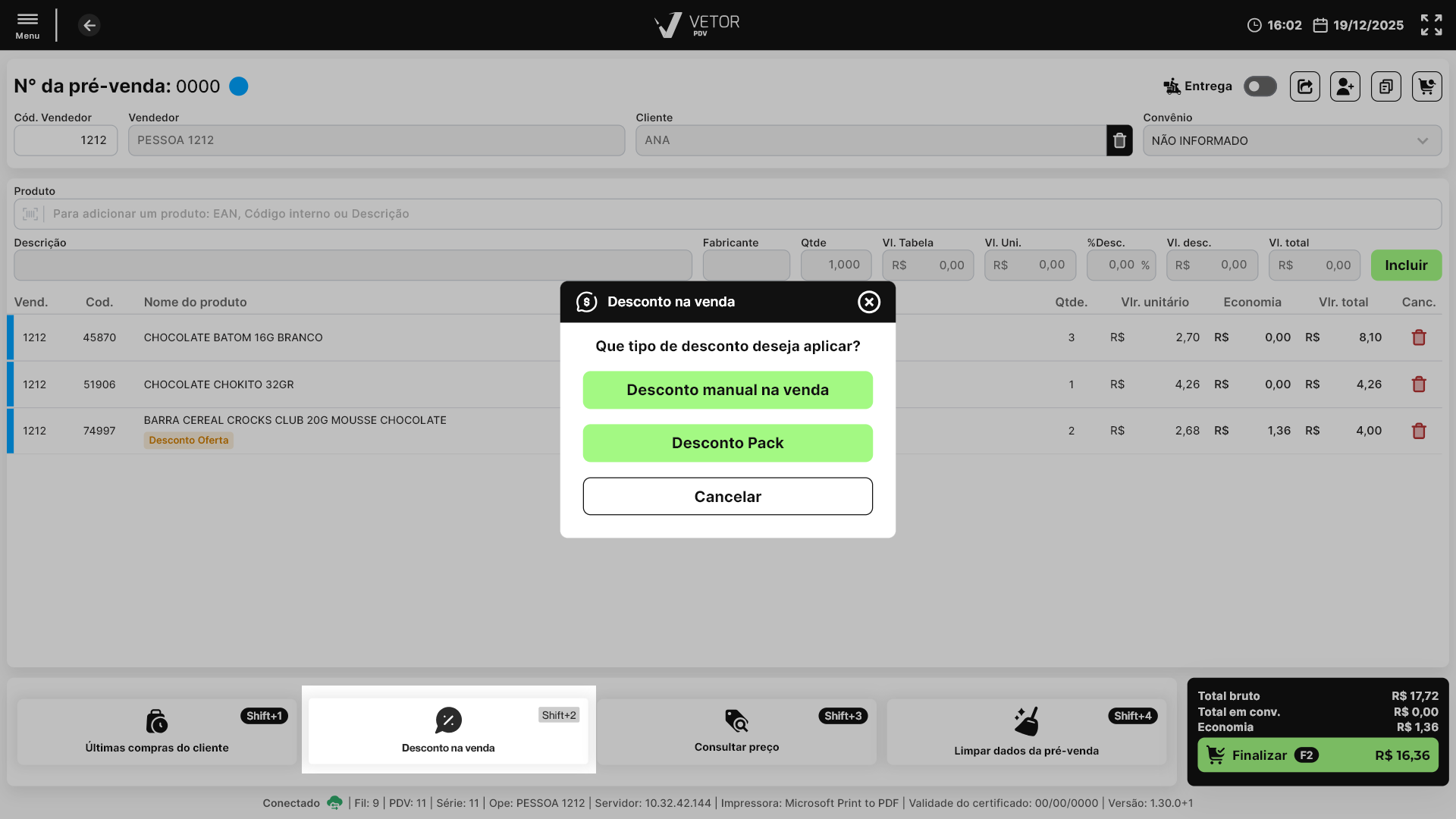Click the copy documents icon
1456x819 pixels.
(x=1385, y=86)
